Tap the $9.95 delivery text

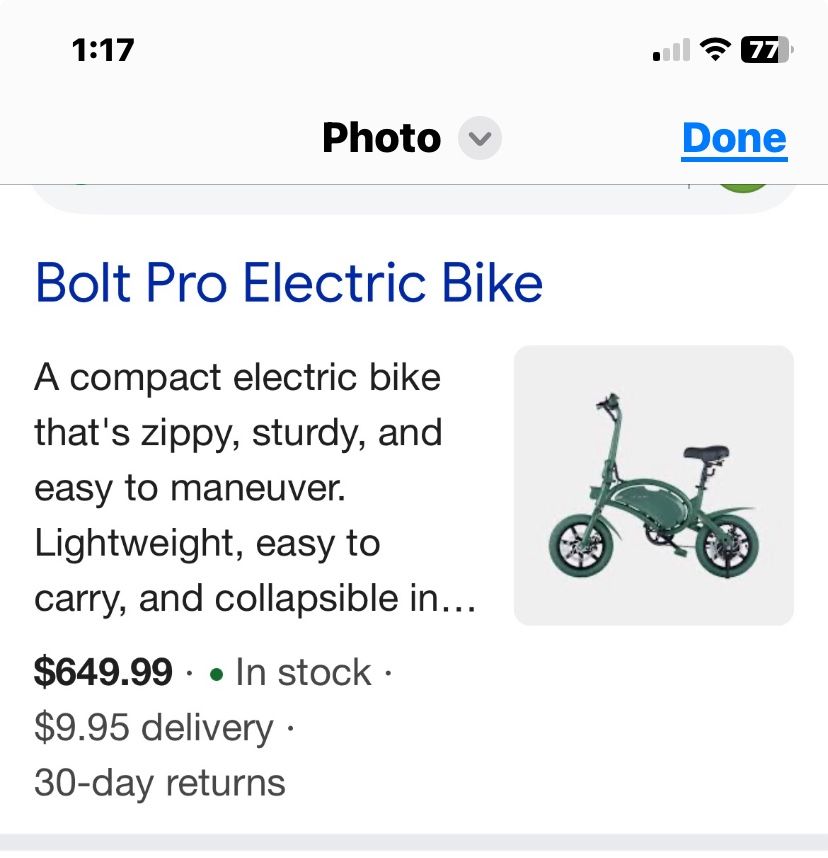click(153, 727)
